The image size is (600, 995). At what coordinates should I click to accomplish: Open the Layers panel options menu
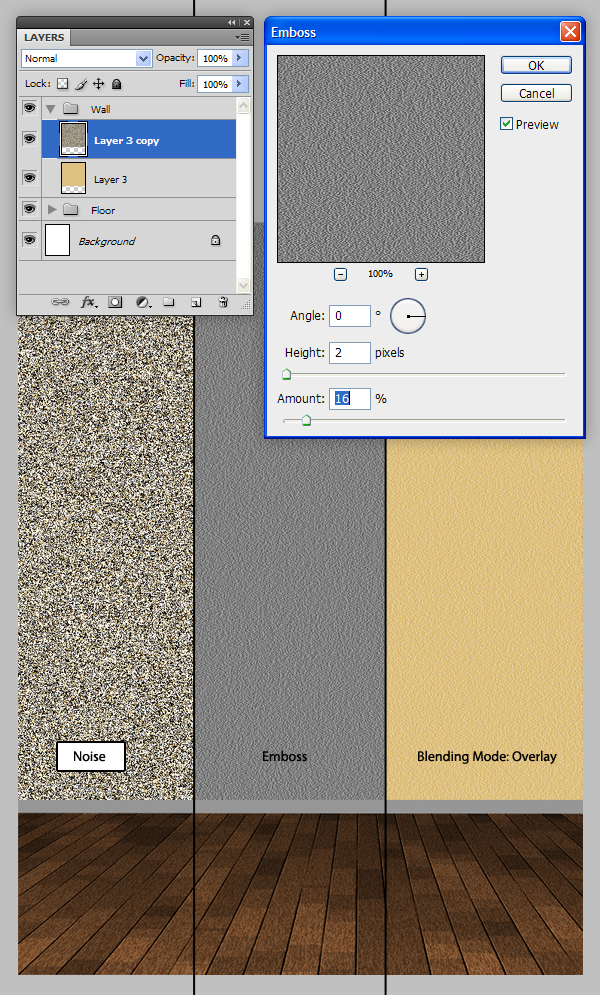pyautogui.click(x=242, y=36)
